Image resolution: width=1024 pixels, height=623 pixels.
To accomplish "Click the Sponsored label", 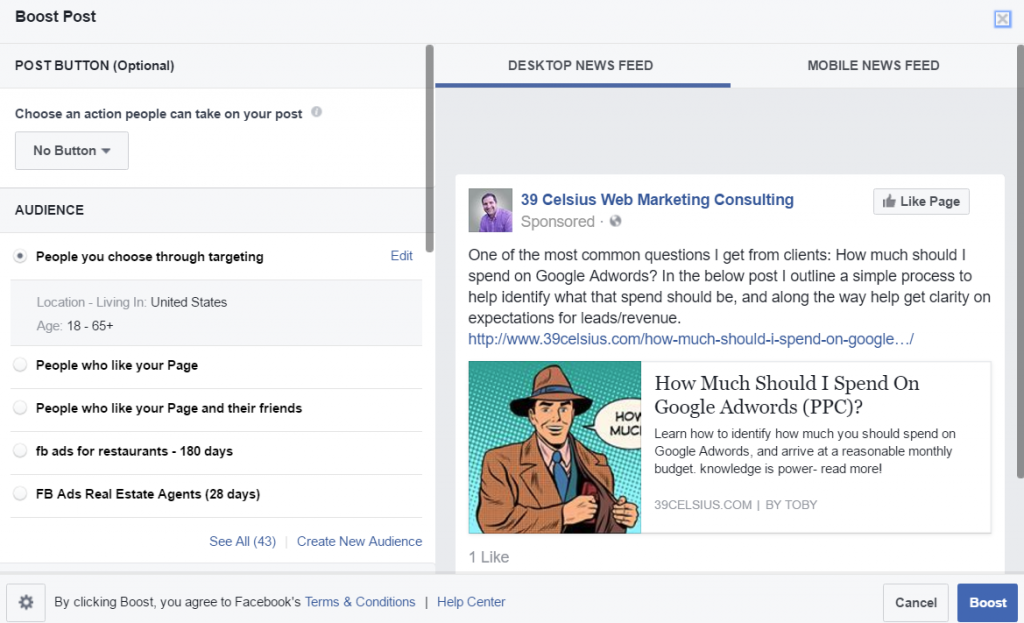I will coord(557,222).
